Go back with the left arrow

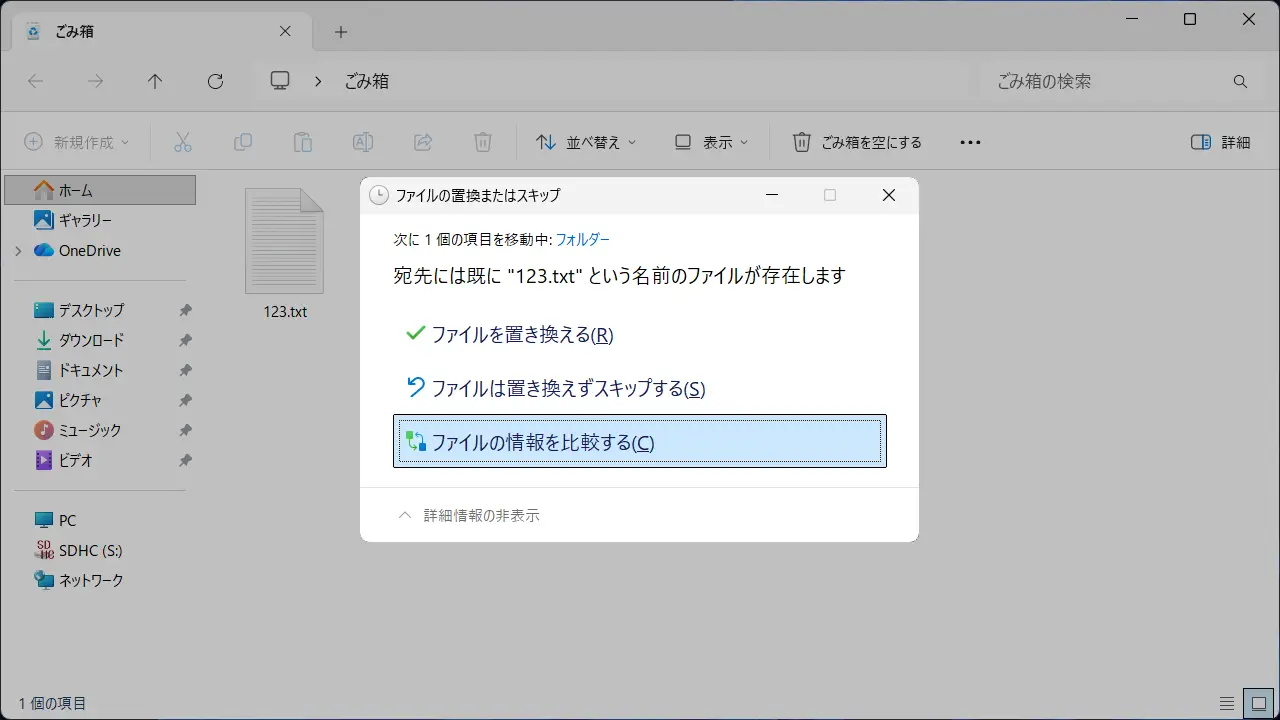click(35, 82)
